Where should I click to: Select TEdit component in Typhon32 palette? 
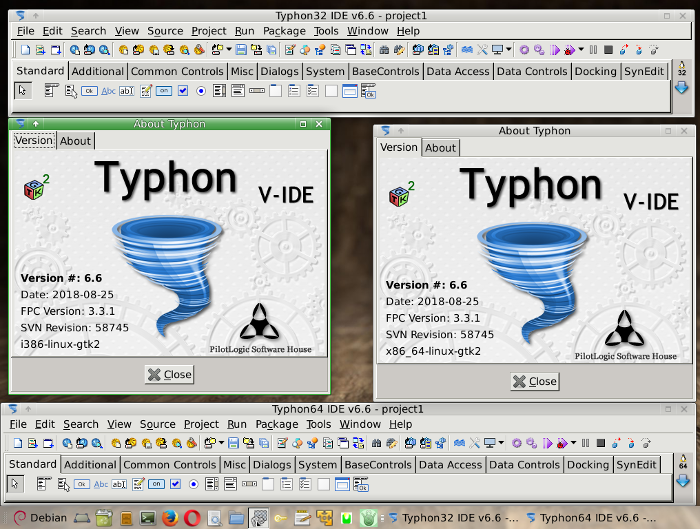(127, 91)
